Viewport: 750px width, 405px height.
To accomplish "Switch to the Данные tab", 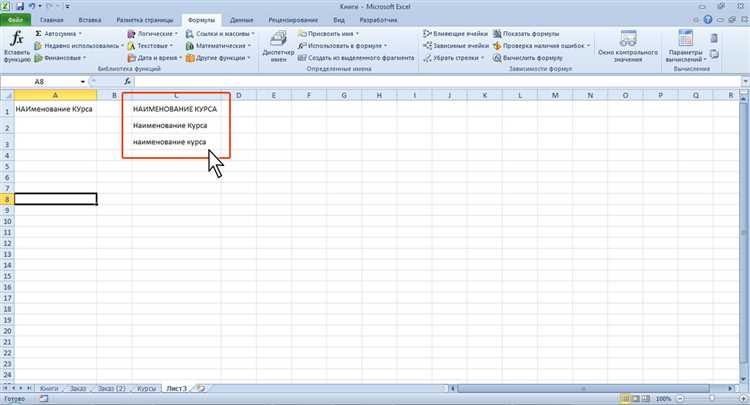I will (242, 20).
